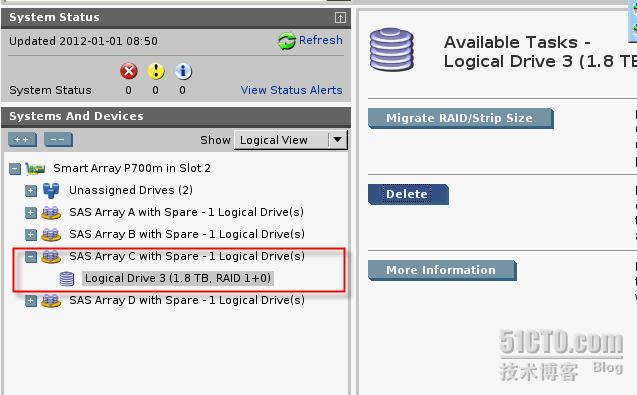This screenshot has height=395, width=637.
Task: Click the Delete button
Action: tap(408, 194)
